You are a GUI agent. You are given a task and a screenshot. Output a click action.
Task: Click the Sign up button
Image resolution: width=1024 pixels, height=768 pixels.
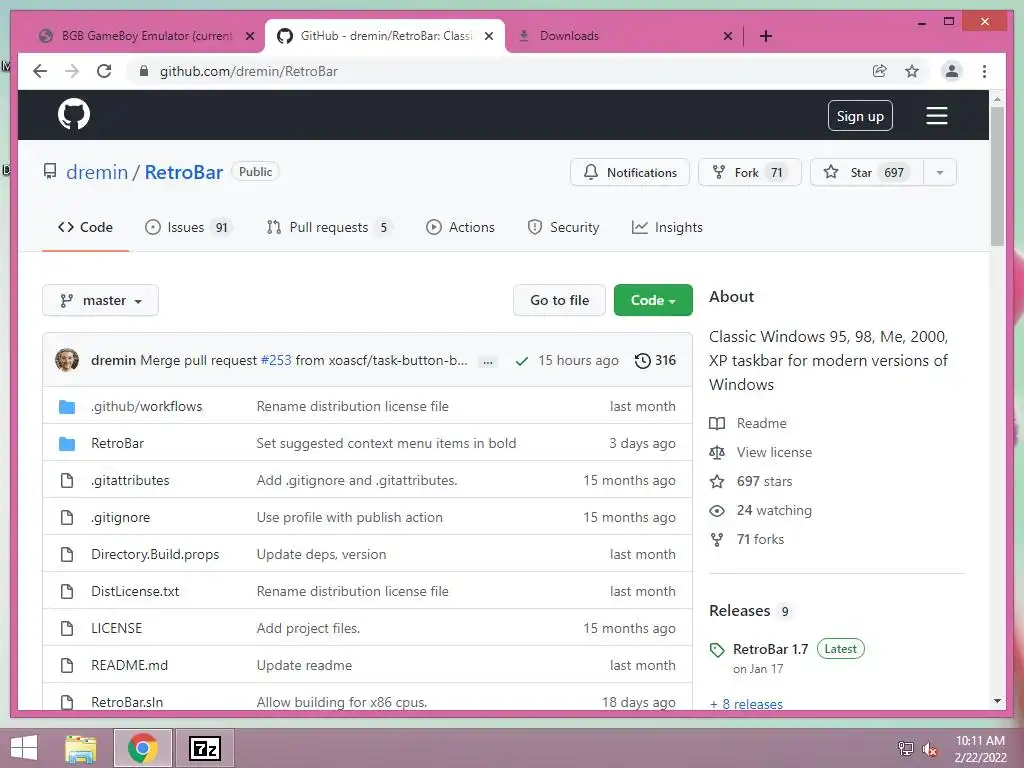click(860, 116)
